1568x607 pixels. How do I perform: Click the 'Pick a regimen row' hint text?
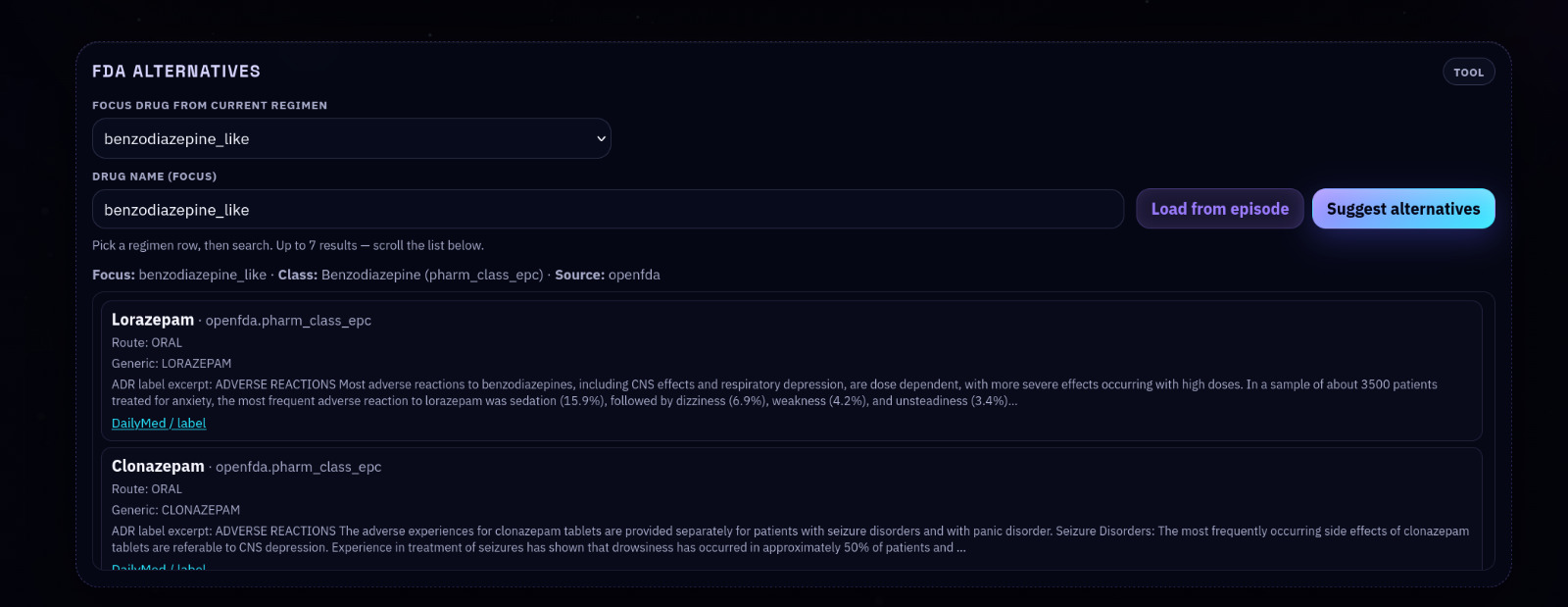288,245
